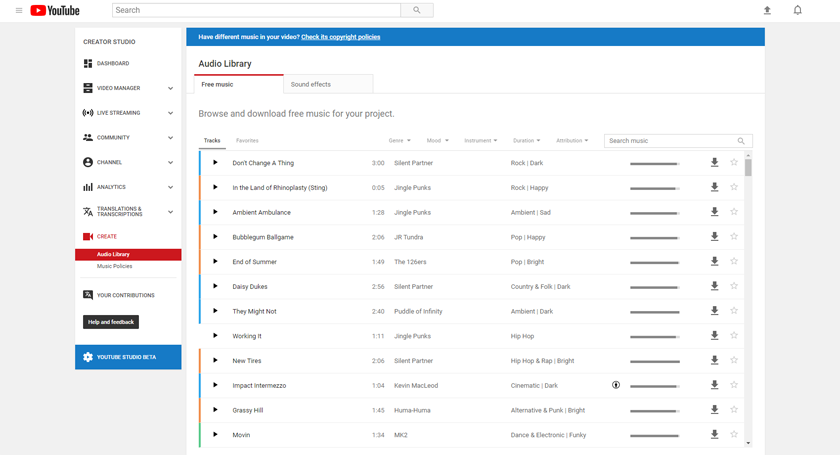Open the YouTube upload icon

767,10
